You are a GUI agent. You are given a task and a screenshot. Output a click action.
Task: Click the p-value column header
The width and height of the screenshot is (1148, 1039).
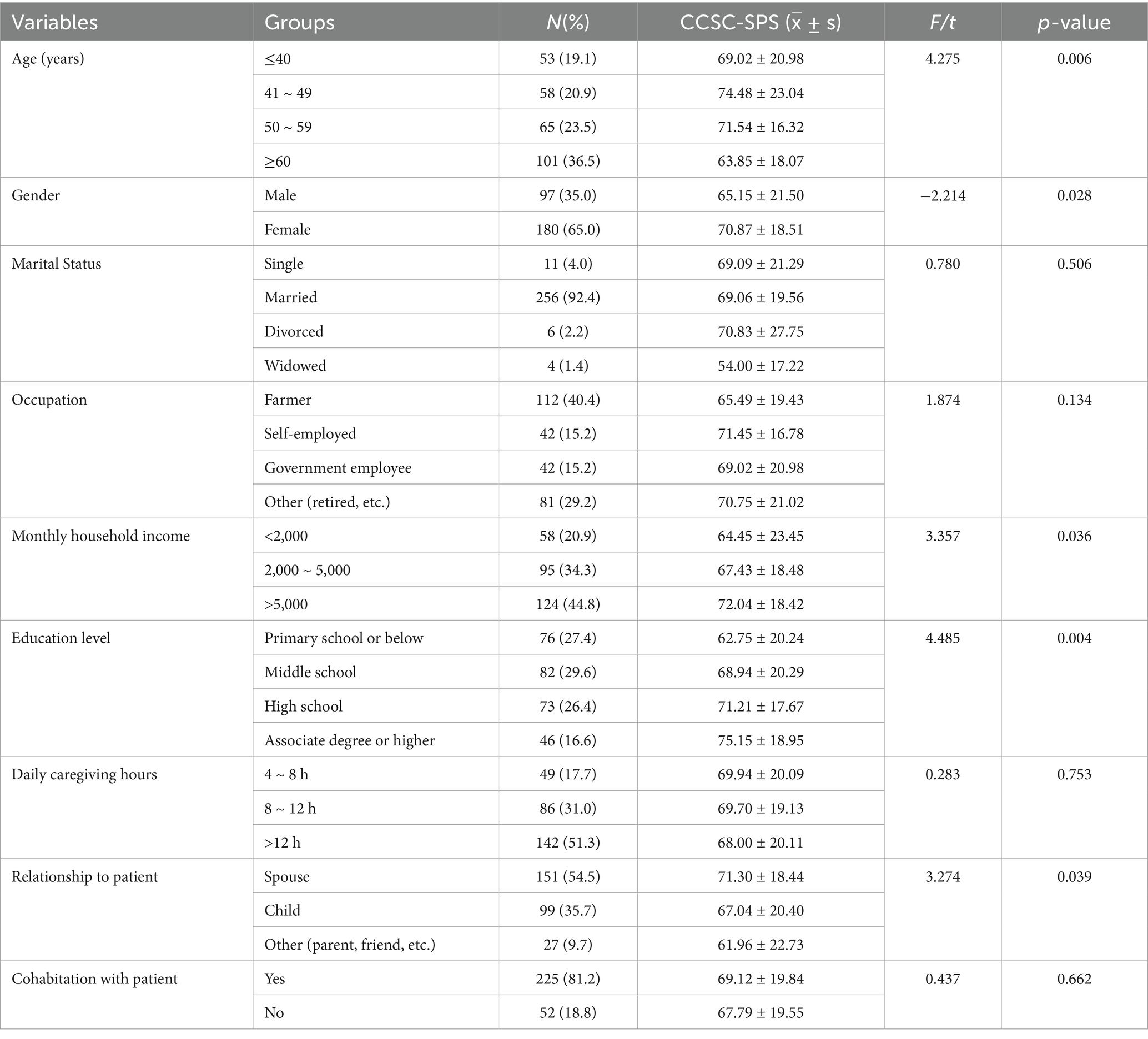1074,22
